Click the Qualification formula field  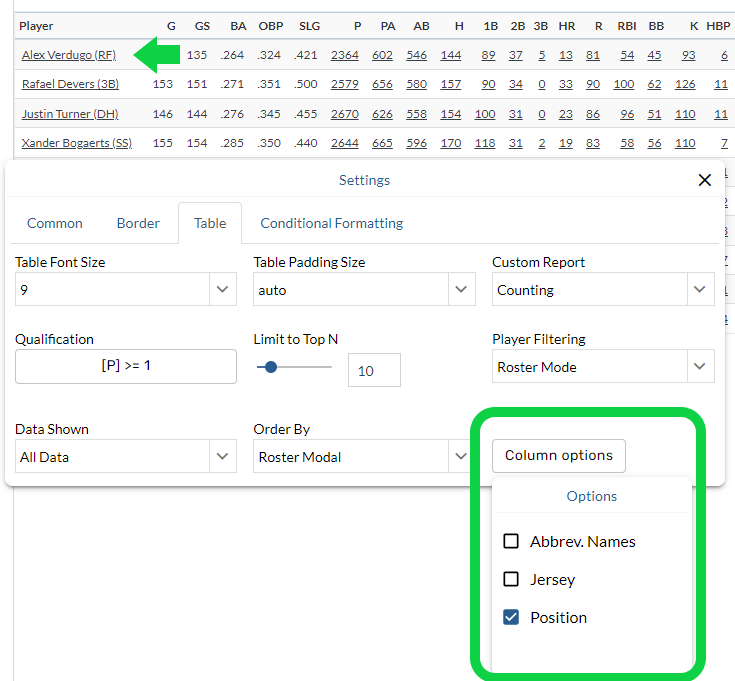[x=126, y=366]
